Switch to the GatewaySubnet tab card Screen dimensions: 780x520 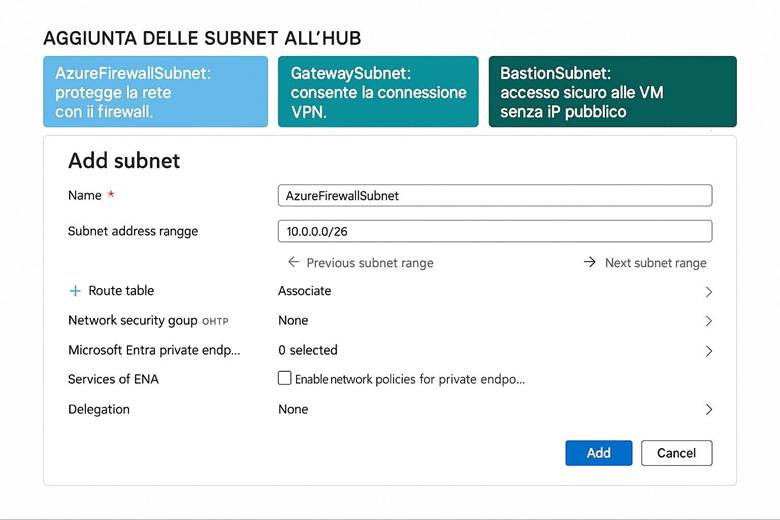(378, 91)
